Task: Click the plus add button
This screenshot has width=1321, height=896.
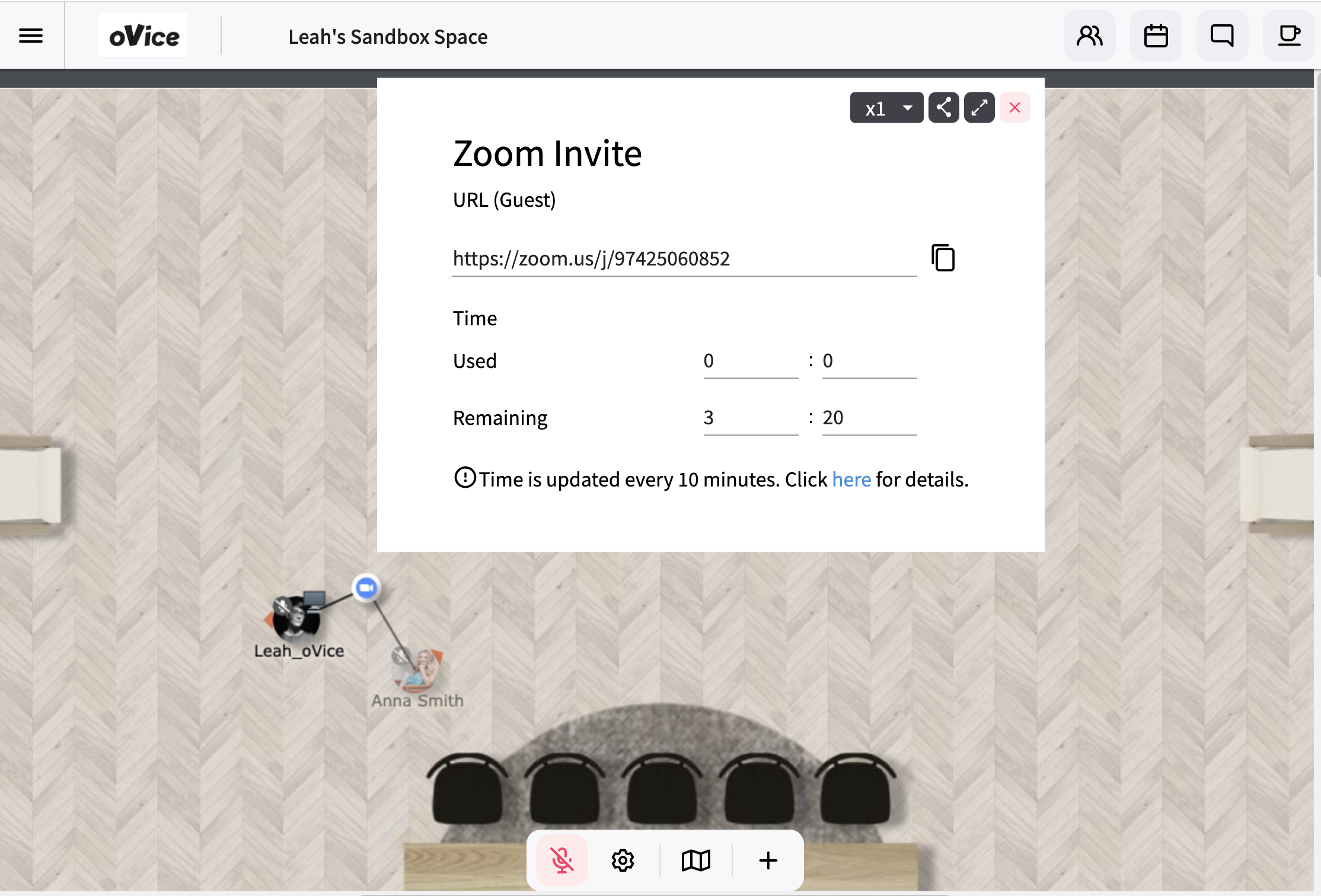Action: click(x=768, y=860)
